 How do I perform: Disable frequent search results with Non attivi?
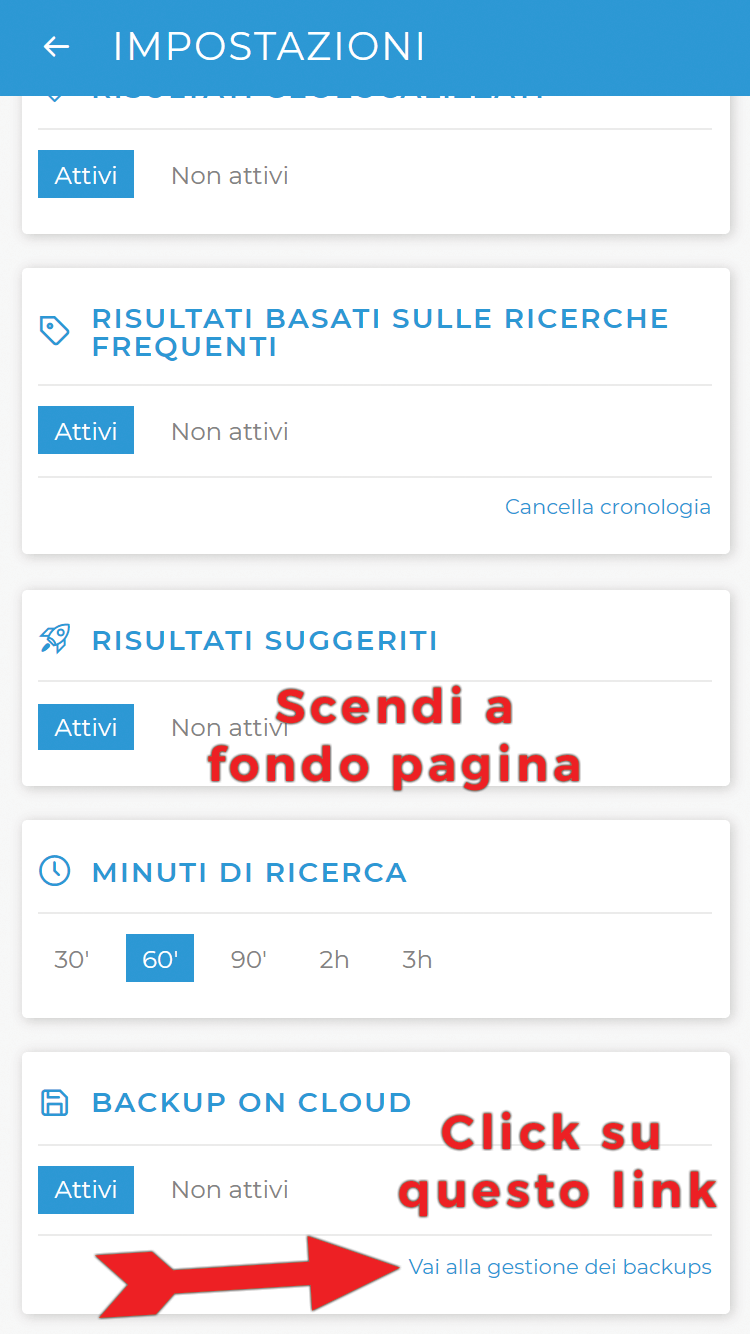click(230, 431)
